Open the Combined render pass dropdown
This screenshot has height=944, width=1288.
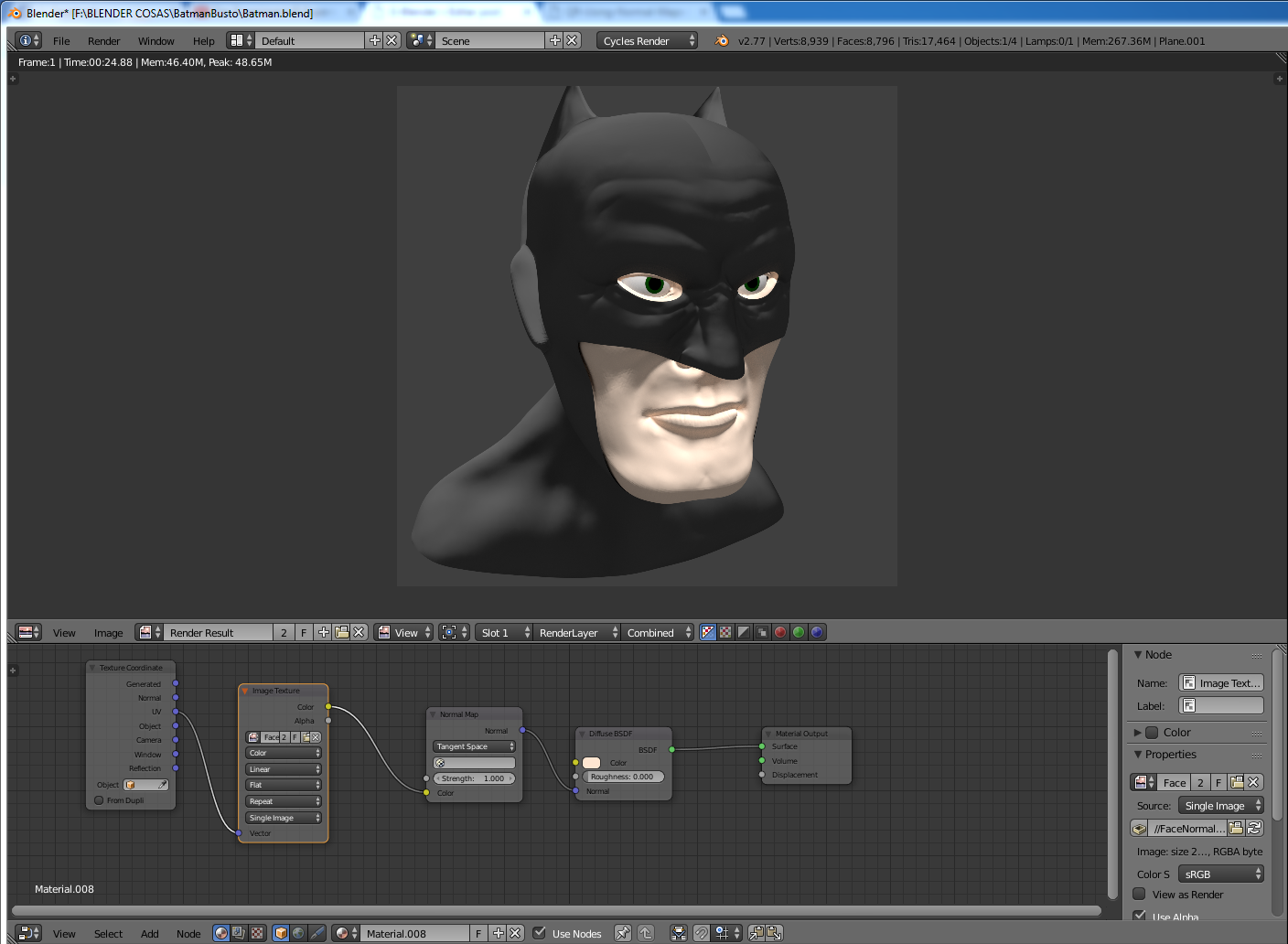[x=658, y=632]
